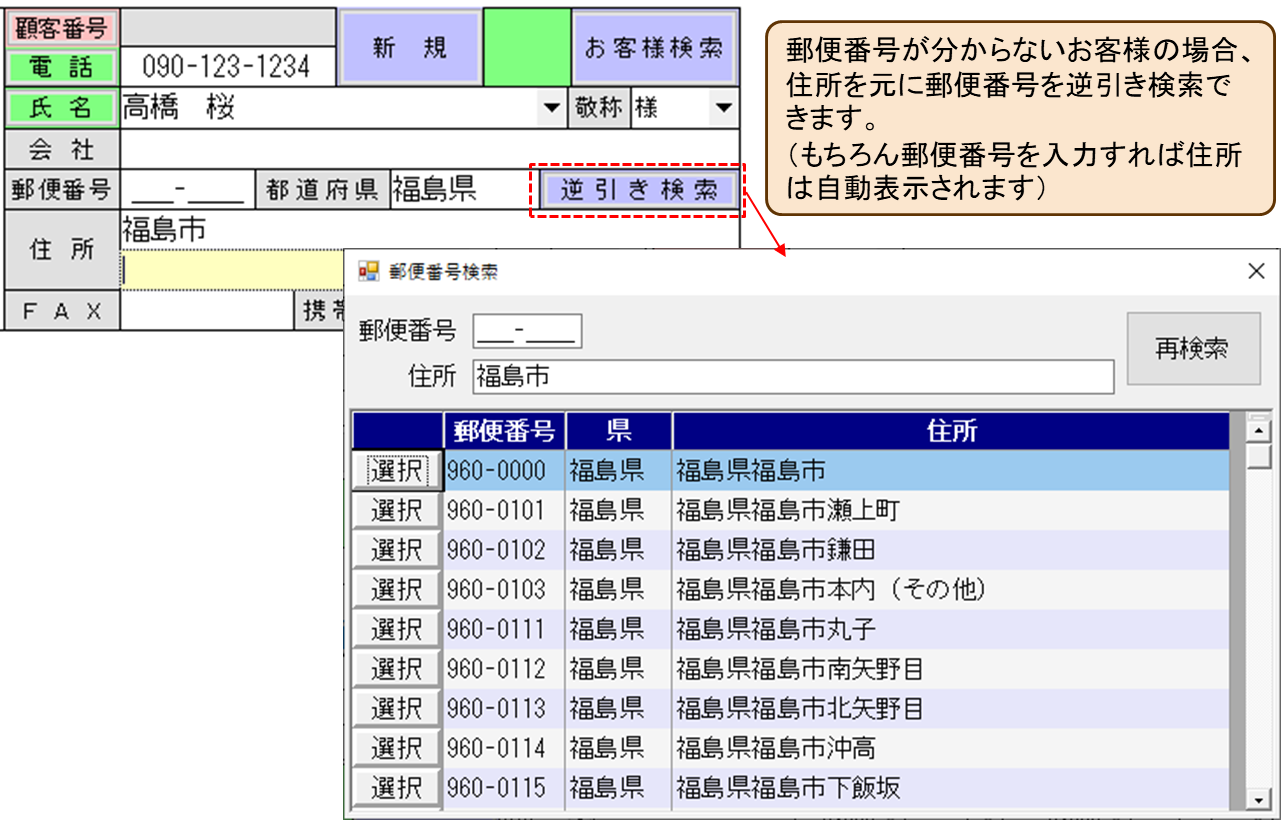Click 選択 beside 960-0102 鎌田
The width and height of the screenshot is (1281, 820).
point(397,550)
